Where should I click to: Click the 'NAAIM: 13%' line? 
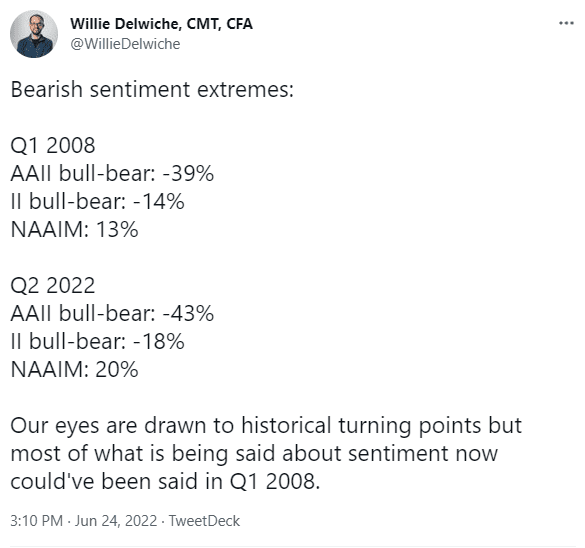click(x=75, y=229)
